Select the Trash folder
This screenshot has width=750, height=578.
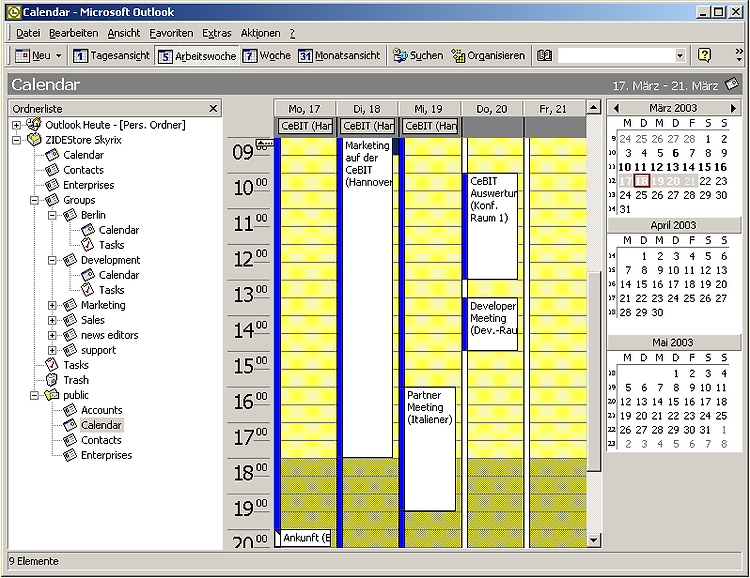point(76,380)
